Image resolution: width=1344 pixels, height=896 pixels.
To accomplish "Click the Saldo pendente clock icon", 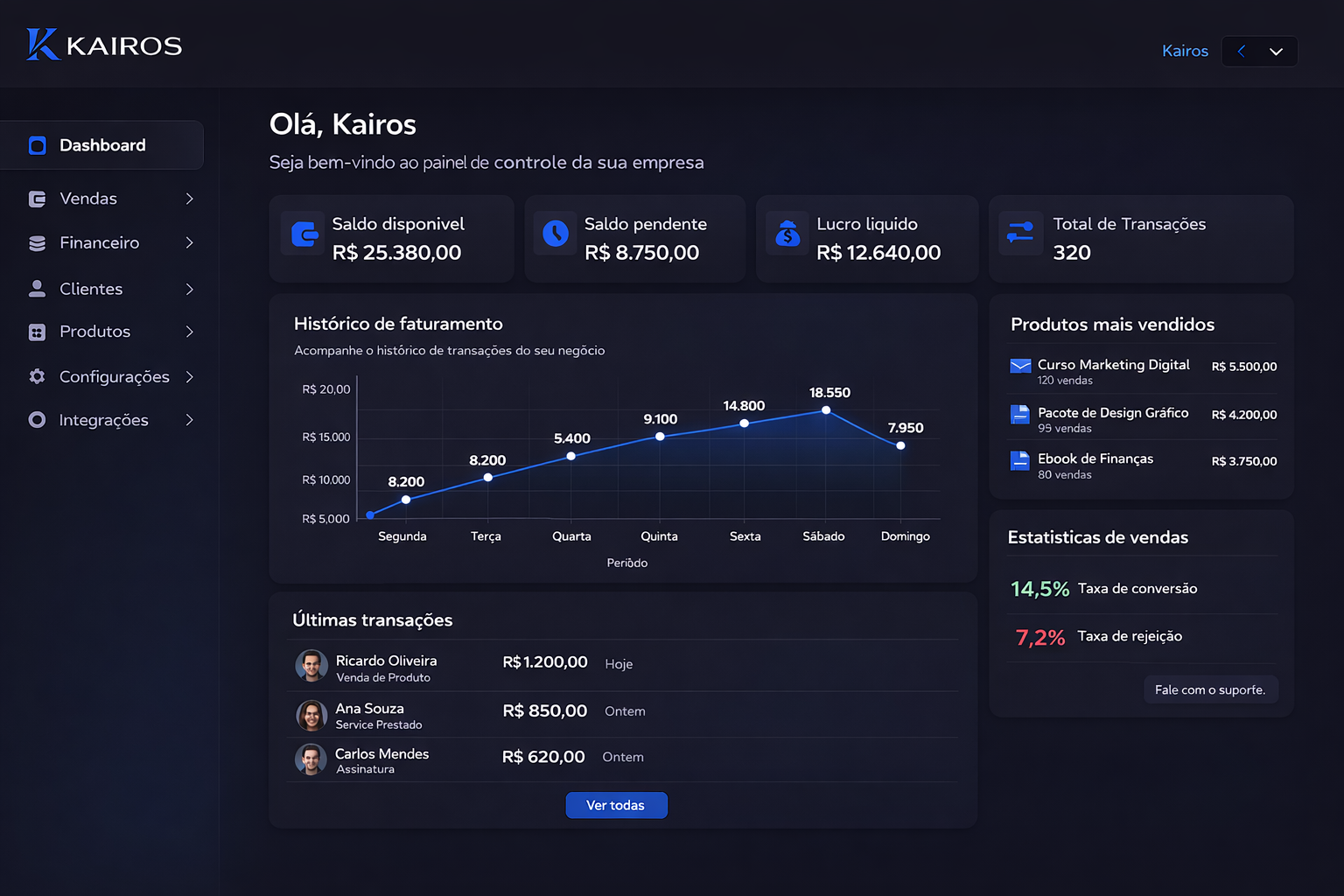I will [x=556, y=234].
